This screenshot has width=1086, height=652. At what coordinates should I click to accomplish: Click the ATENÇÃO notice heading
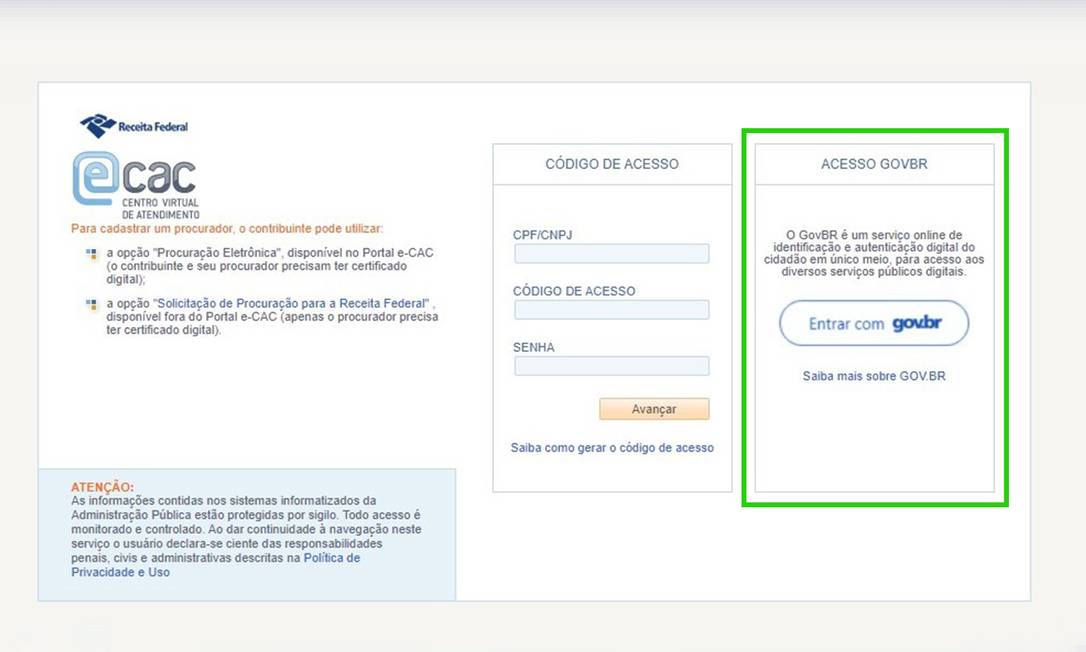tap(102, 487)
